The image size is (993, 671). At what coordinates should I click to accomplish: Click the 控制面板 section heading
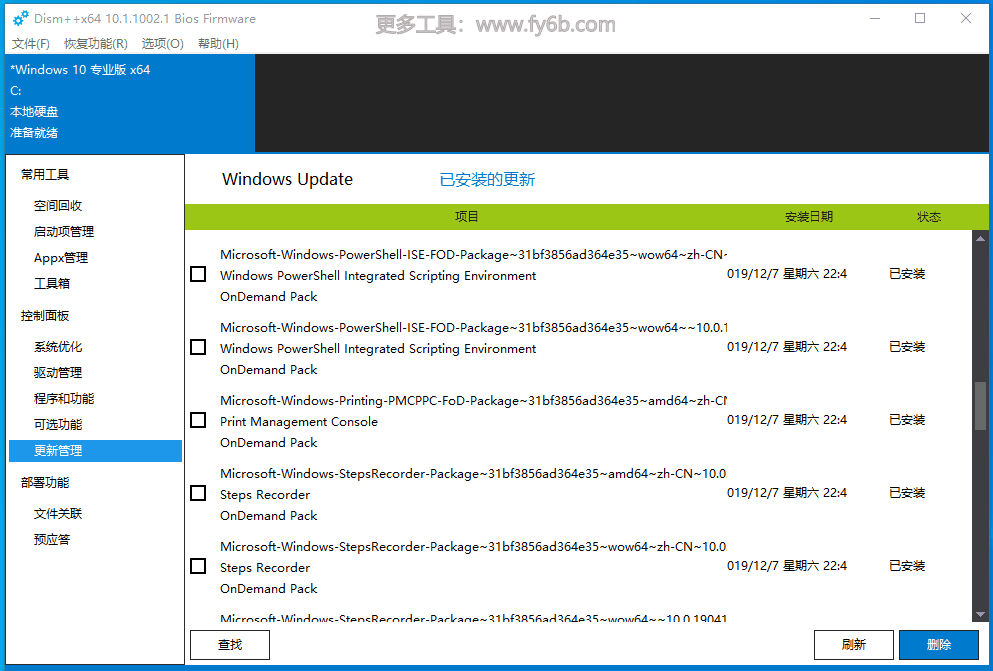(x=45, y=316)
